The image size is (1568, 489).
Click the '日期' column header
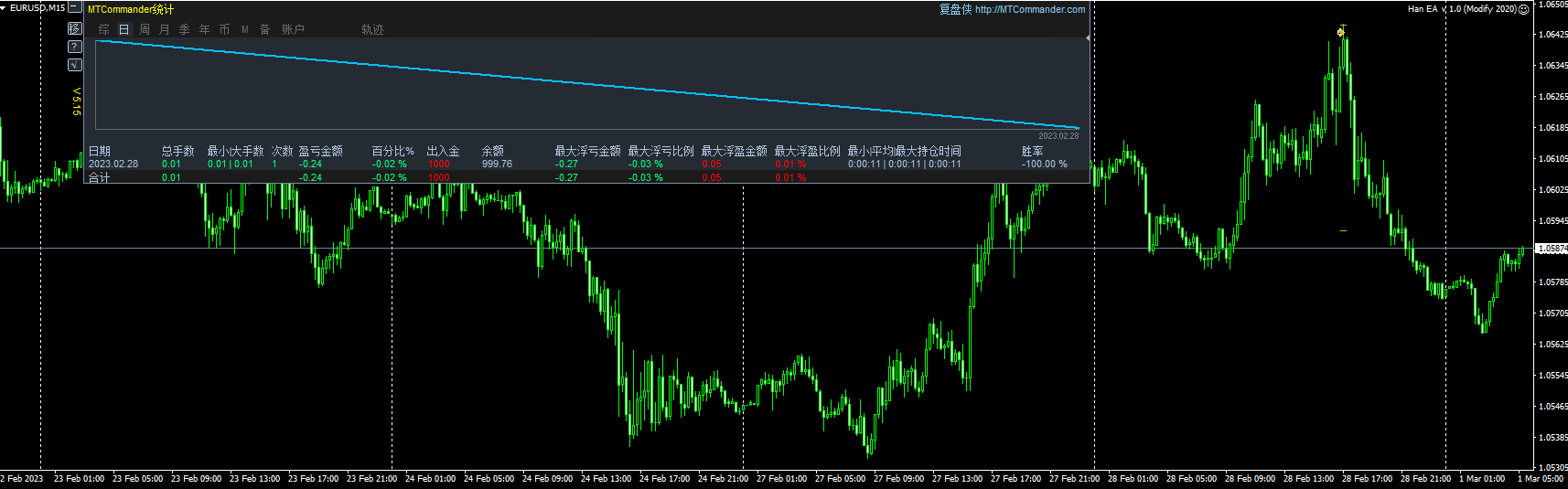click(x=100, y=151)
